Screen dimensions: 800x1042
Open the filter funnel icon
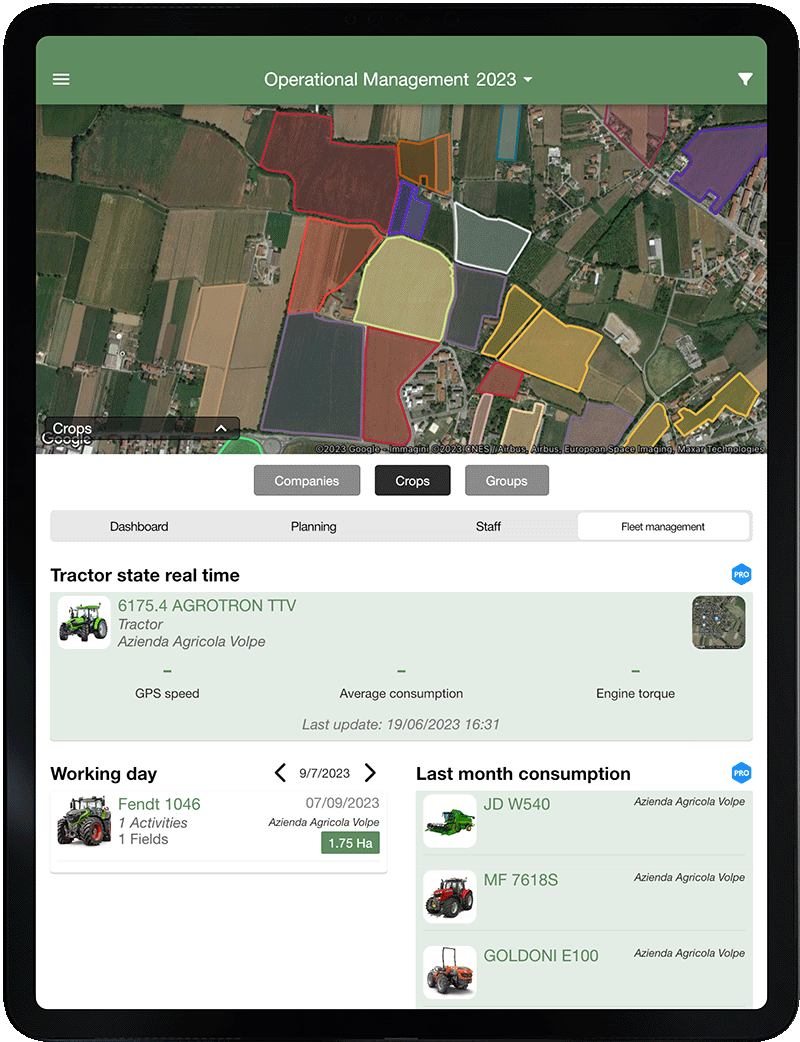coord(746,80)
